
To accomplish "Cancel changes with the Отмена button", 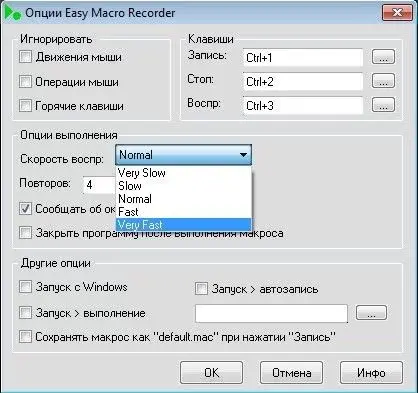I will click(x=291, y=372).
